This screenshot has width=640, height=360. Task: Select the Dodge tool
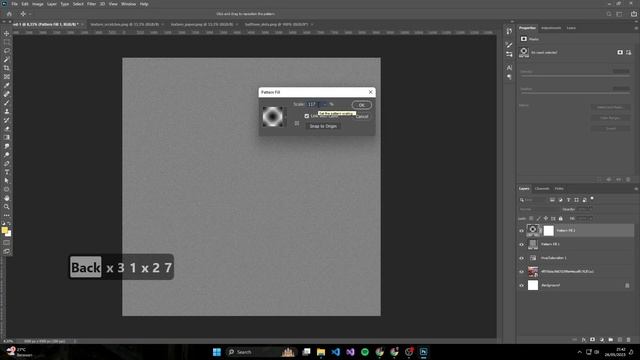pyautogui.click(x=7, y=155)
